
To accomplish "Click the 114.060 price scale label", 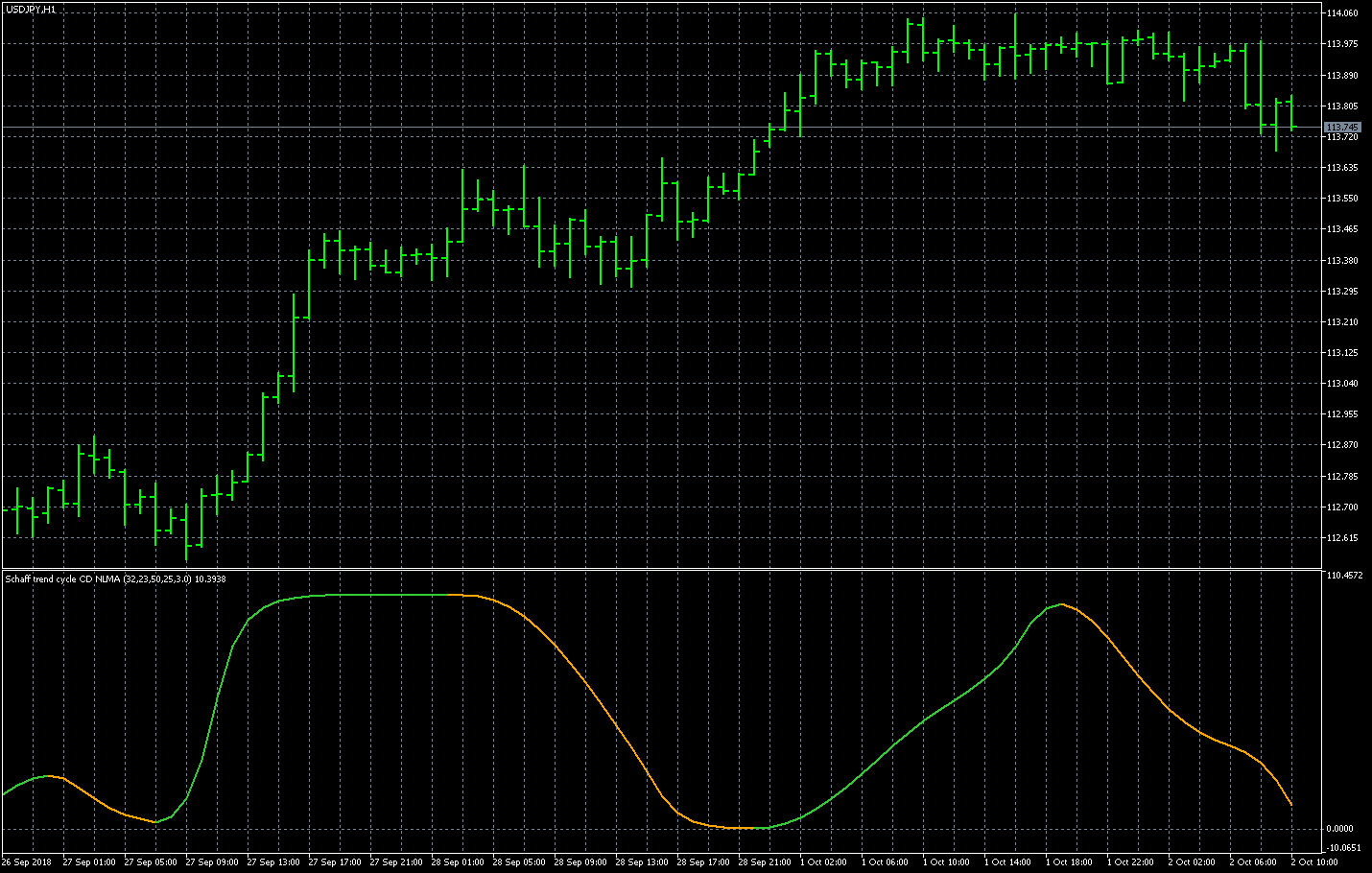I will pos(1342,13).
